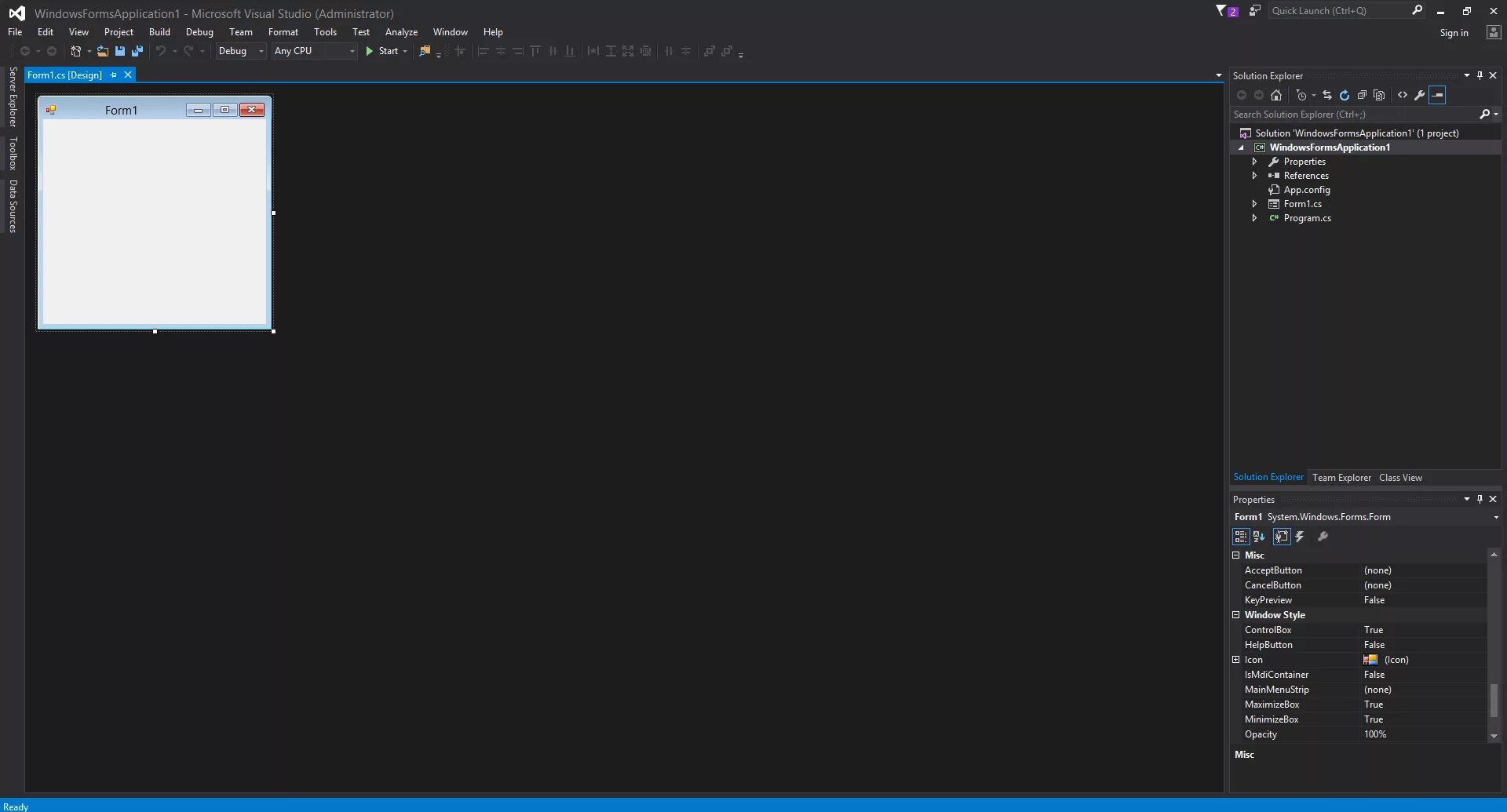
Task: Collapse the Window Style property category
Action: [x=1236, y=615]
